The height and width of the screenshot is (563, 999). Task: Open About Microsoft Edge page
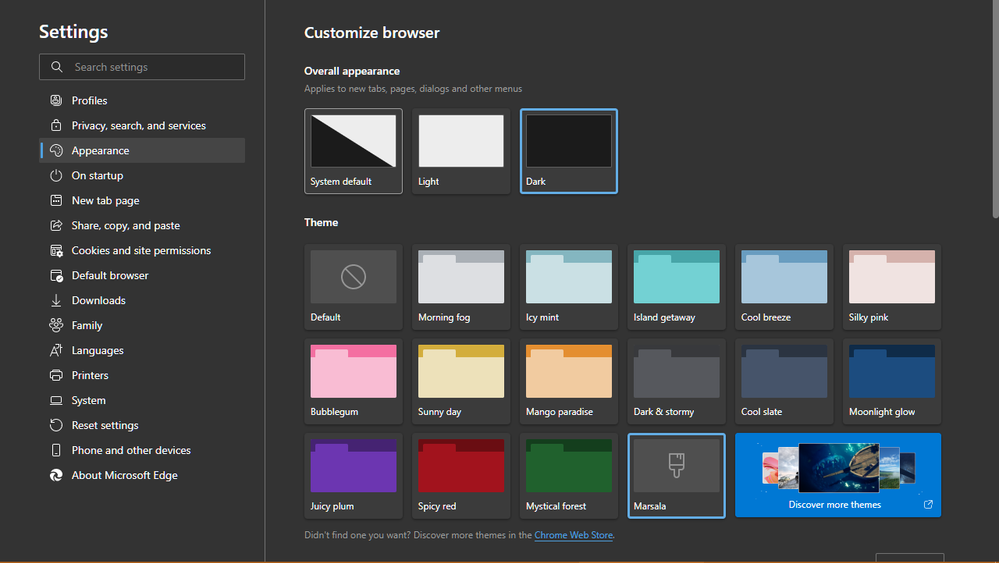click(x=142, y=475)
